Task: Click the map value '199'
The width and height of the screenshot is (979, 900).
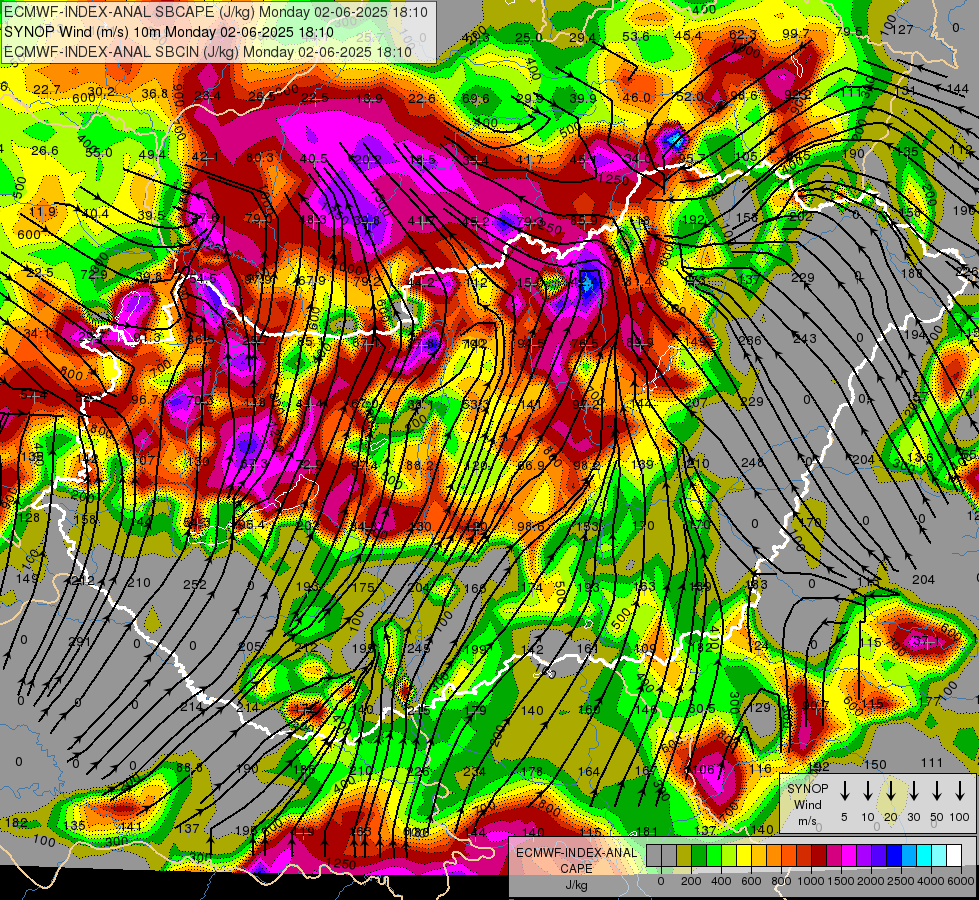Action: [x=475, y=650]
